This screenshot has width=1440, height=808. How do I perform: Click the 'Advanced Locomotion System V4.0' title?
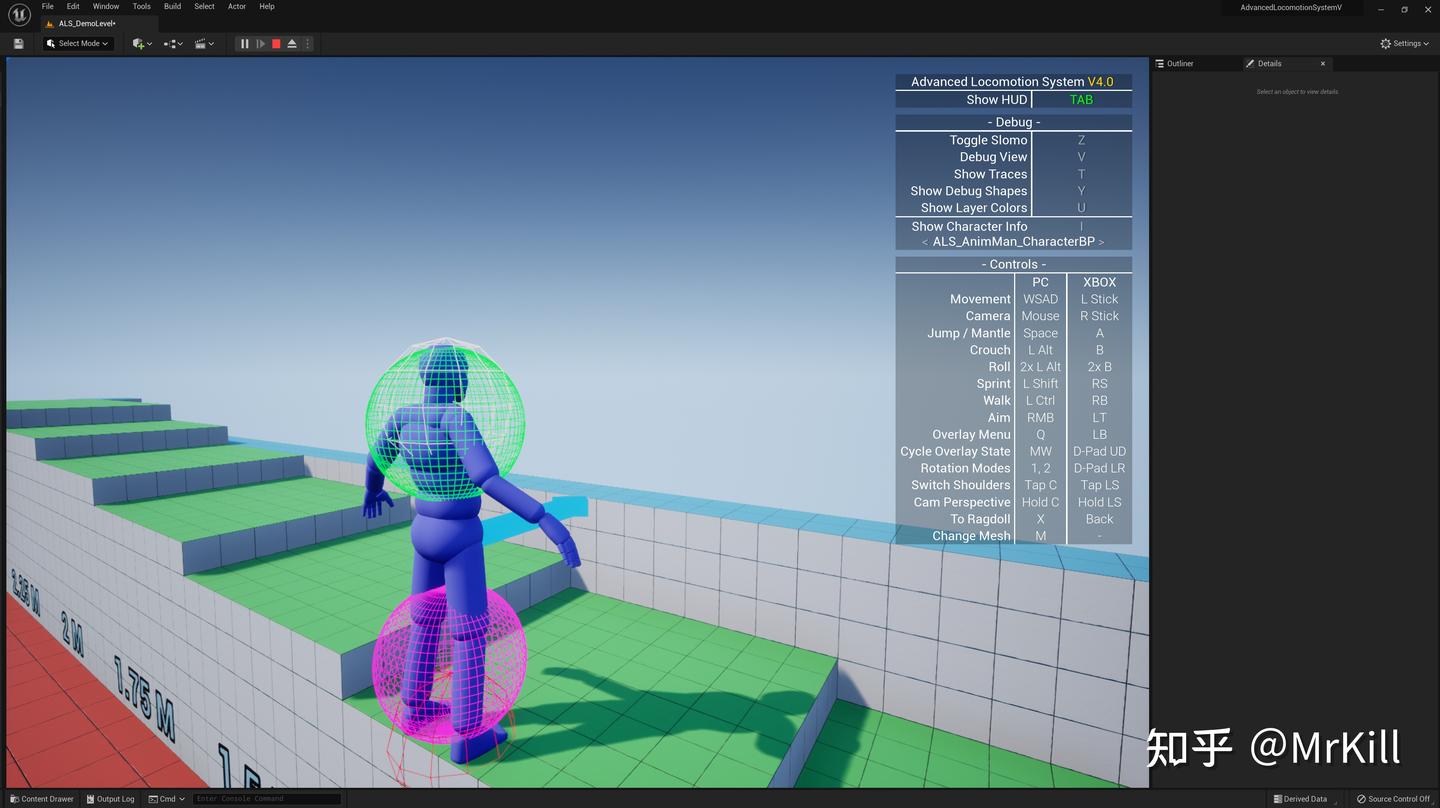pos(1012,82)
